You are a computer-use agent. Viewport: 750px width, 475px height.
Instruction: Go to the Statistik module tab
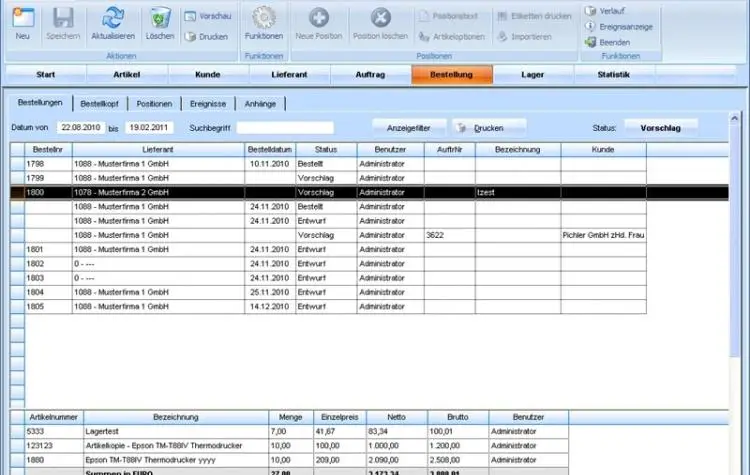[613, 75]
